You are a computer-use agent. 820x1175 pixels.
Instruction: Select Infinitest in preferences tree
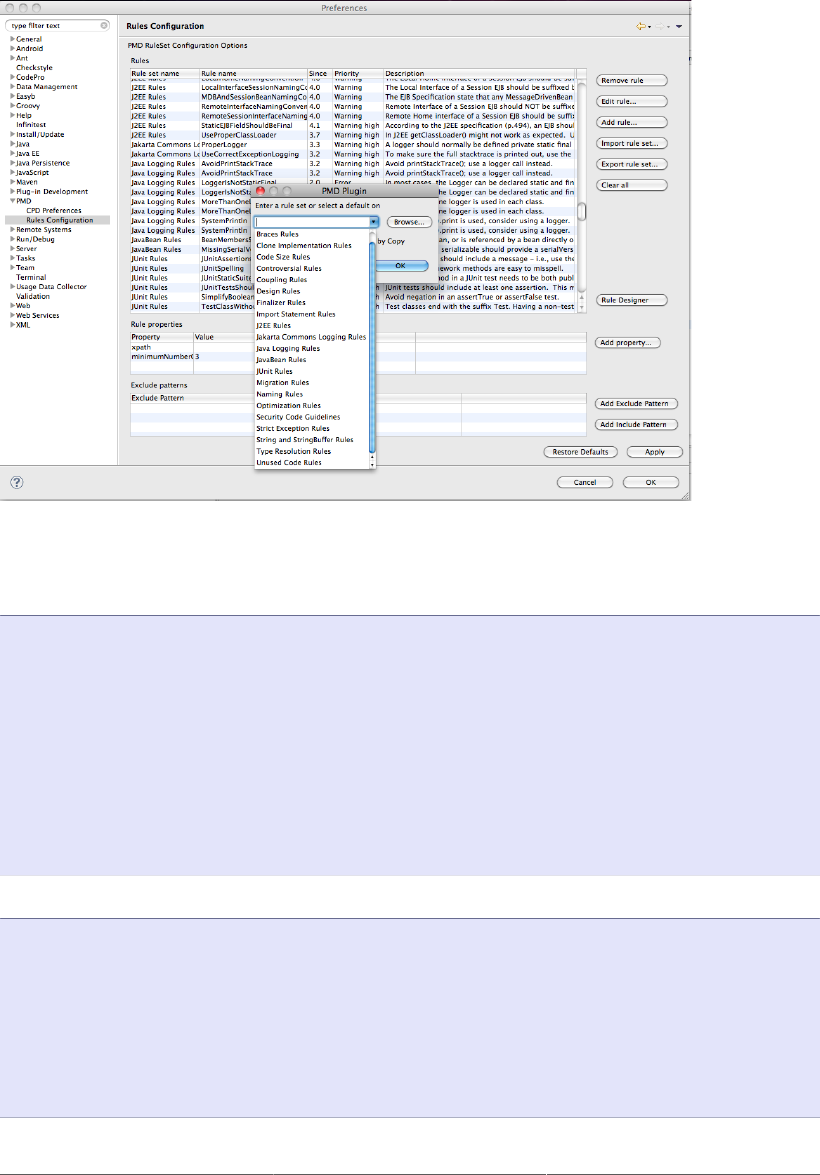pyautogui.click(x=31, y=125)
